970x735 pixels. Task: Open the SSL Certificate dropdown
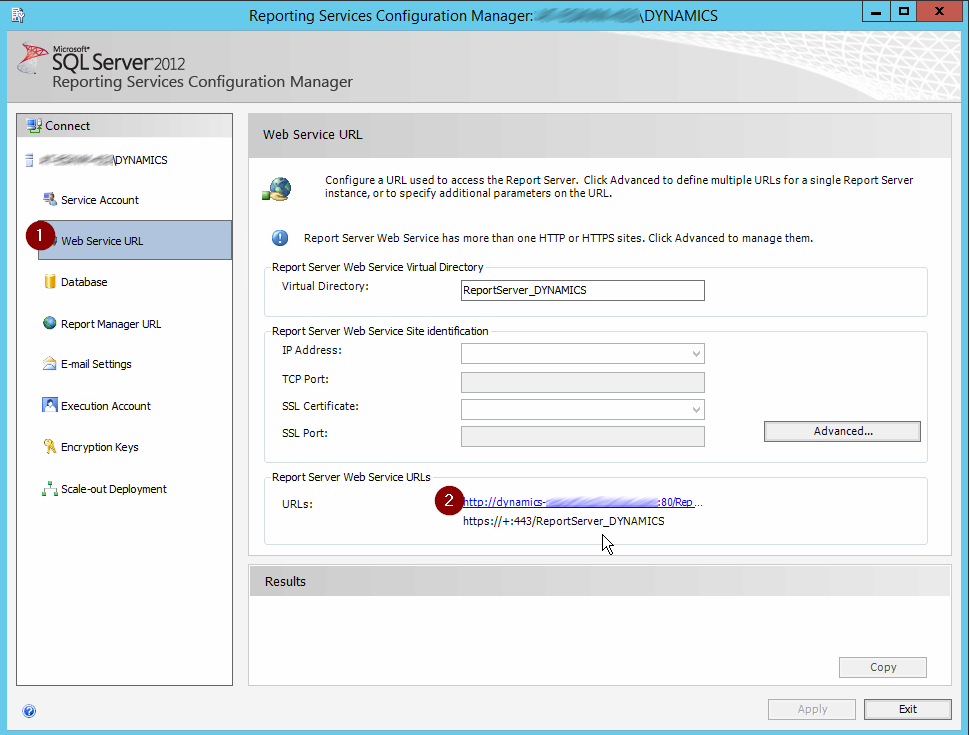(582, 410)
